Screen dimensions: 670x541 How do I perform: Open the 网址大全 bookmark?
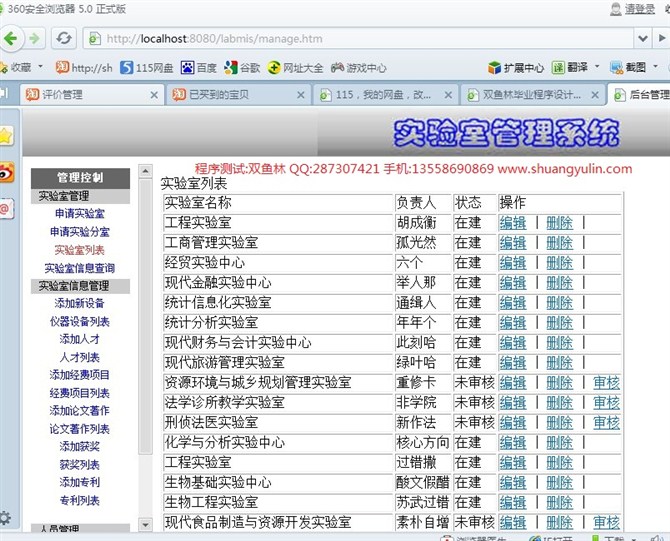click(x=296, y=68)
